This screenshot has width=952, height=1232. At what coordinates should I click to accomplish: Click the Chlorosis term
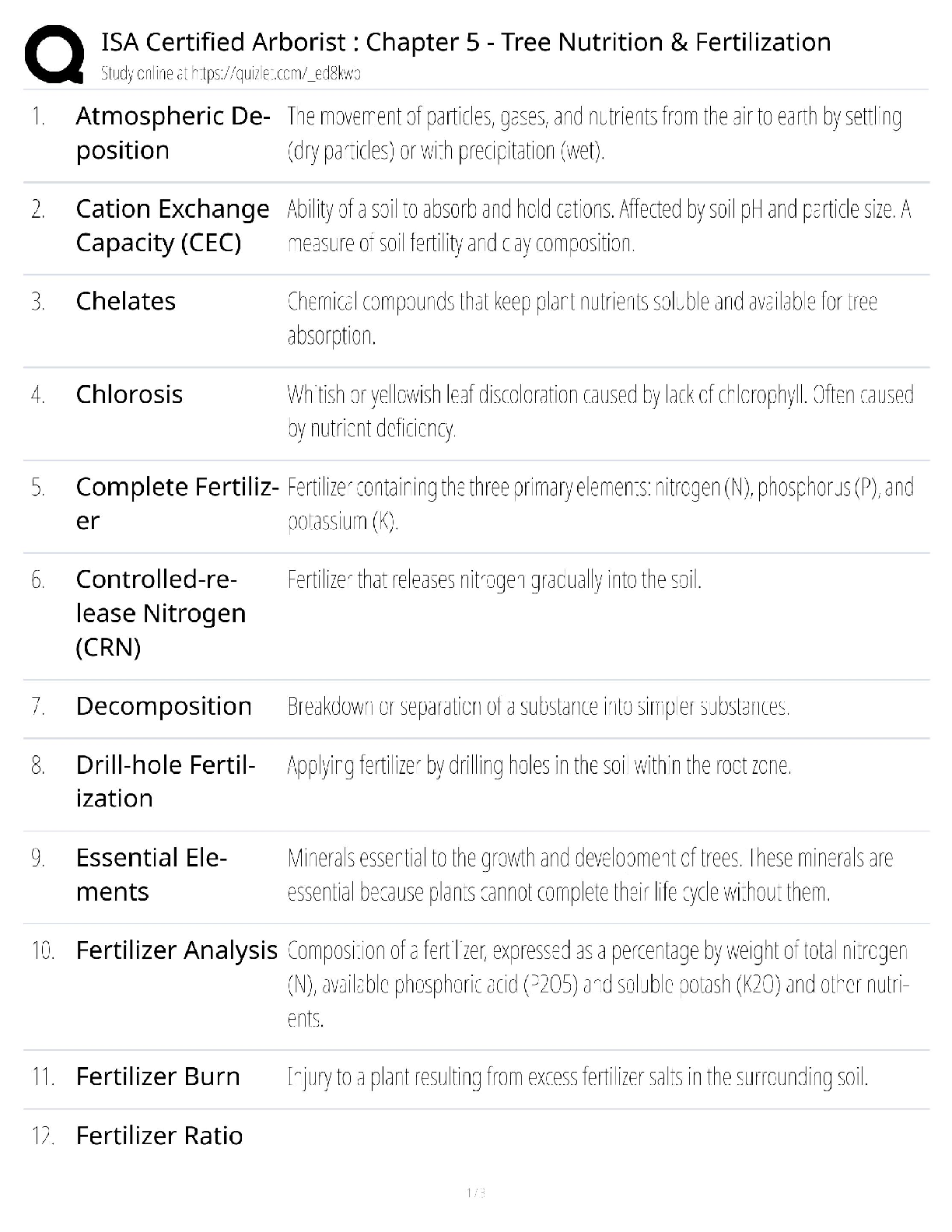[x=129, y=394]
